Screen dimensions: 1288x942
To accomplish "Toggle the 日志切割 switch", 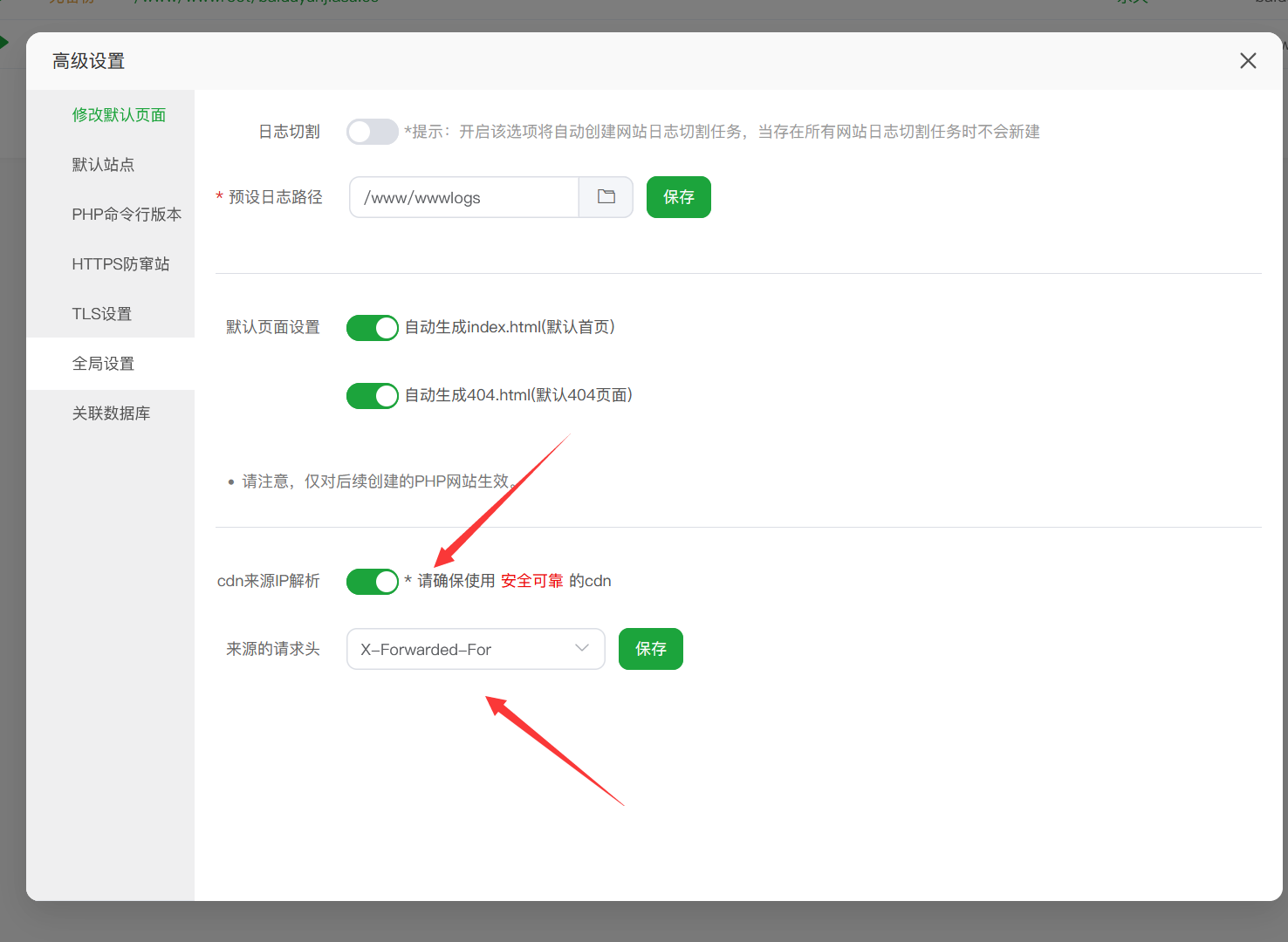I will click(x=373, y=132).
